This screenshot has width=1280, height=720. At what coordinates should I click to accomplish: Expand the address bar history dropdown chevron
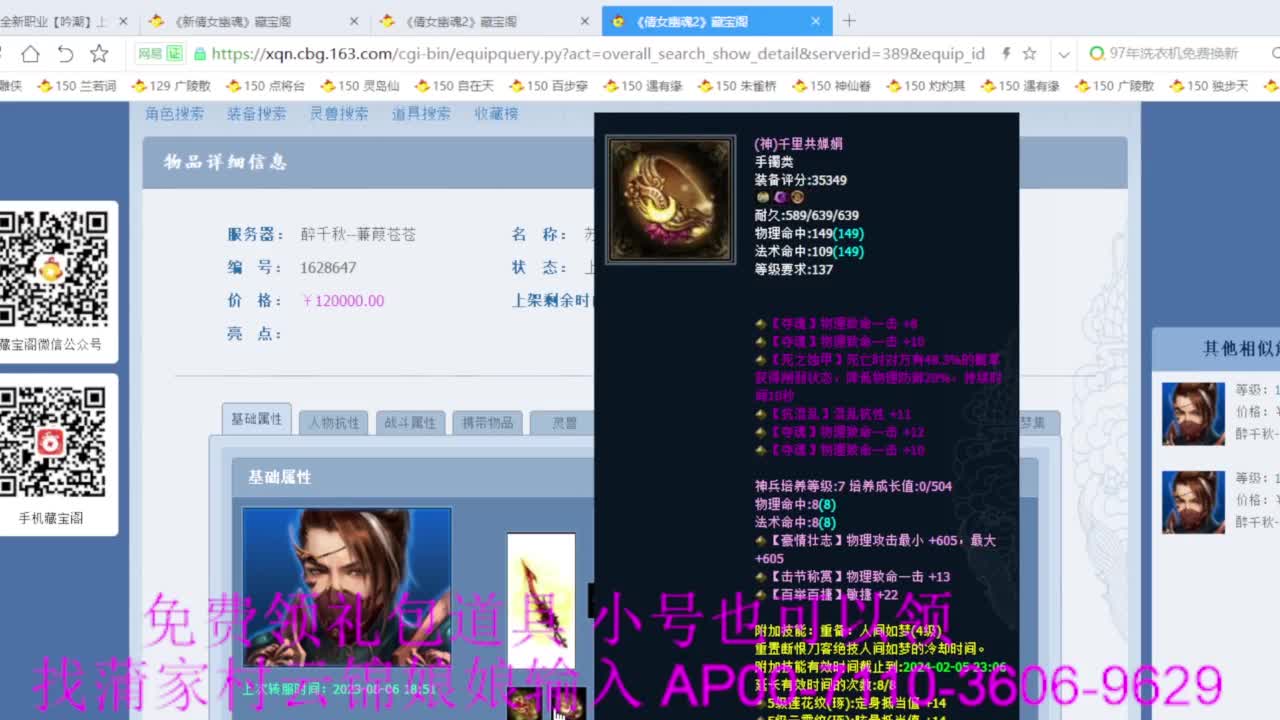pyautogui.click(x=1064, y=55)
